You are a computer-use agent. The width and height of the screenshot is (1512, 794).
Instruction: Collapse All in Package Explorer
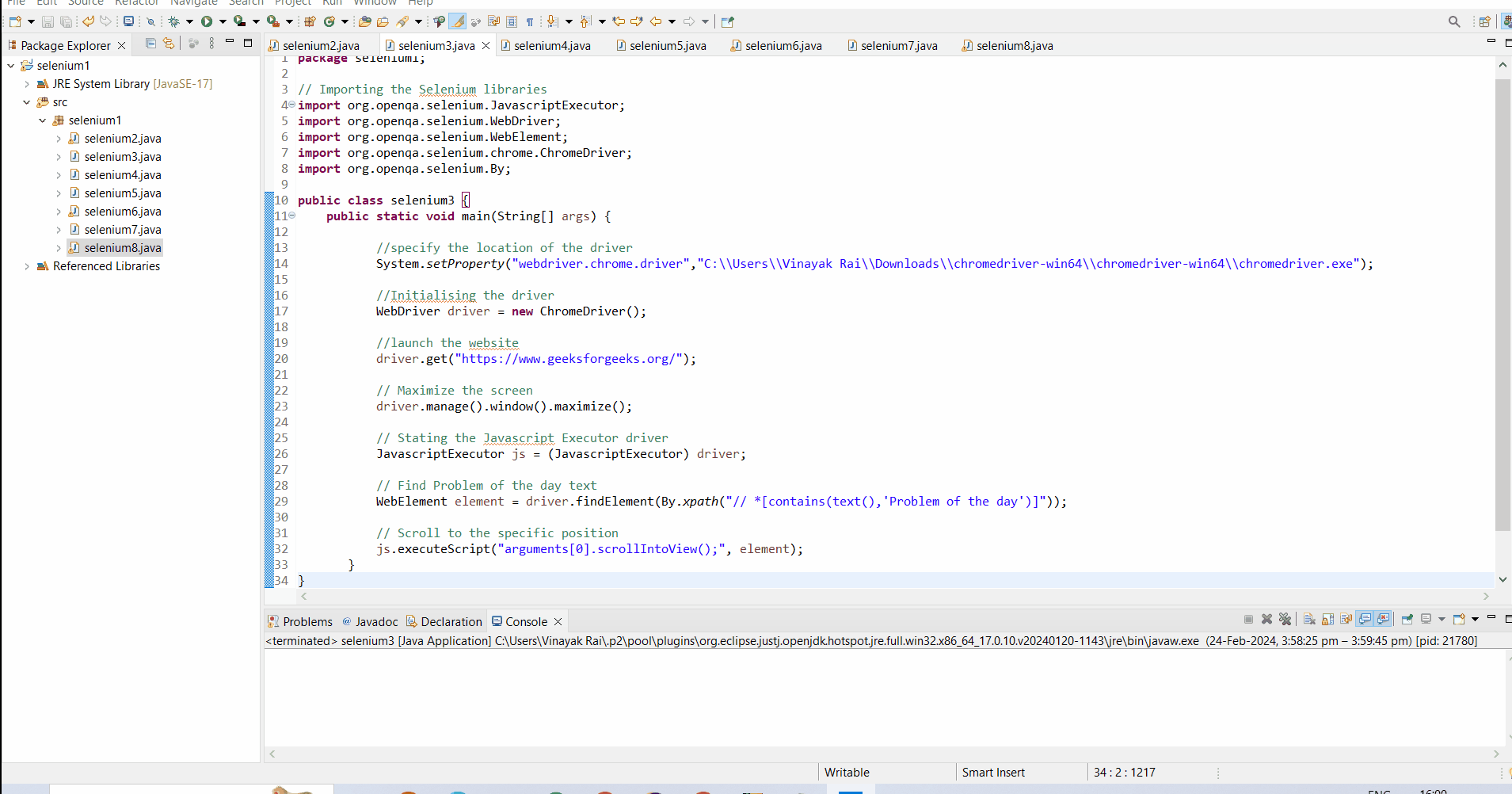150,44
